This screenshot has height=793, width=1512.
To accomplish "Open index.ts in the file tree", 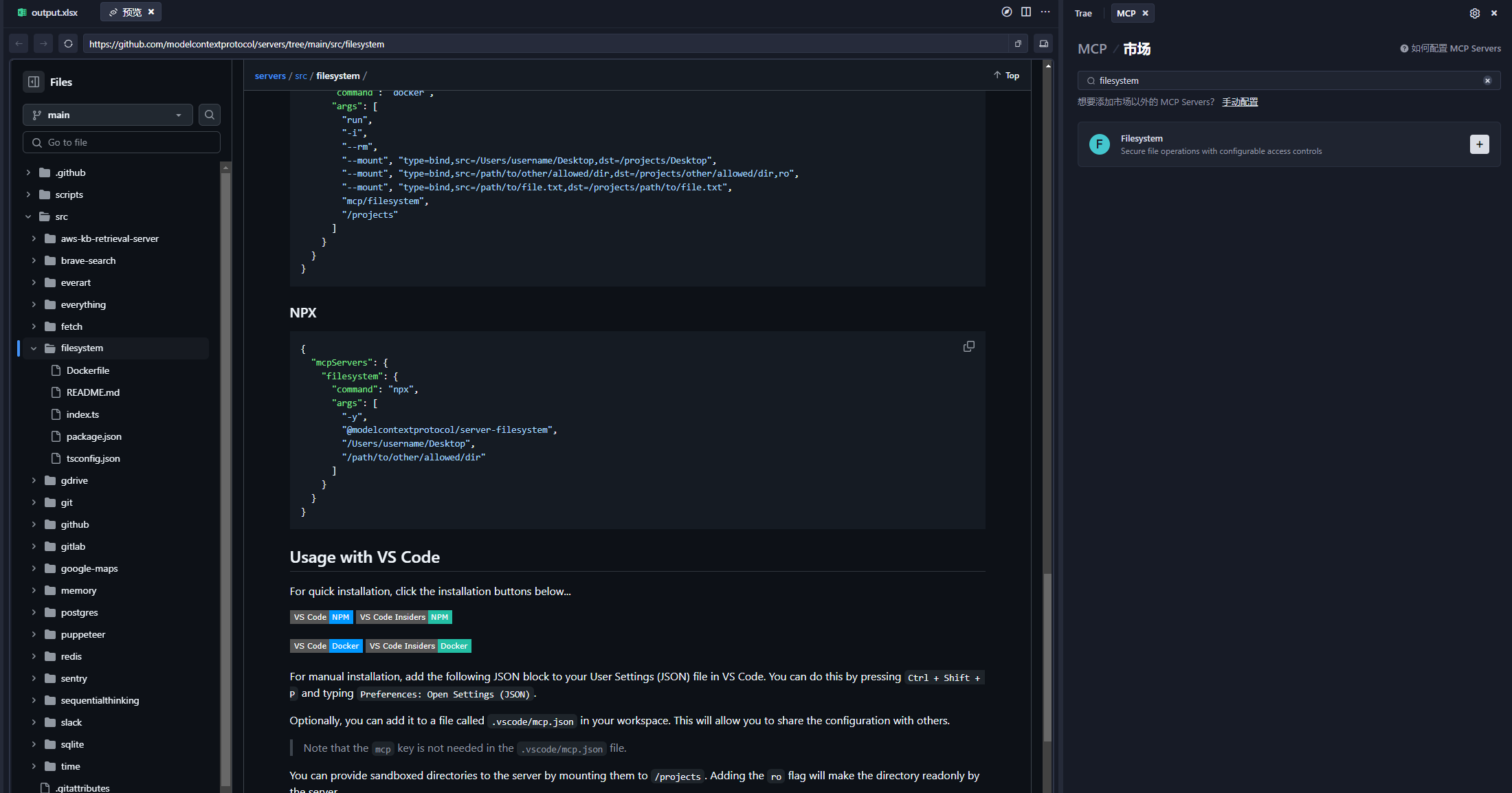I will [82, 414].
